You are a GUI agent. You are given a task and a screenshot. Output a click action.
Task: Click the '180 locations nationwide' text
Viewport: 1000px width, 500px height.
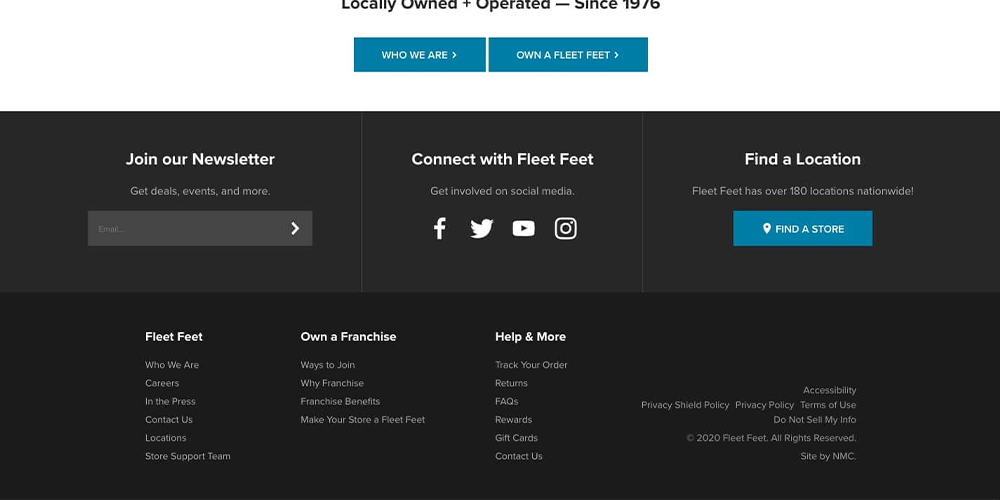pyautogui.click(x=852, y=191)
